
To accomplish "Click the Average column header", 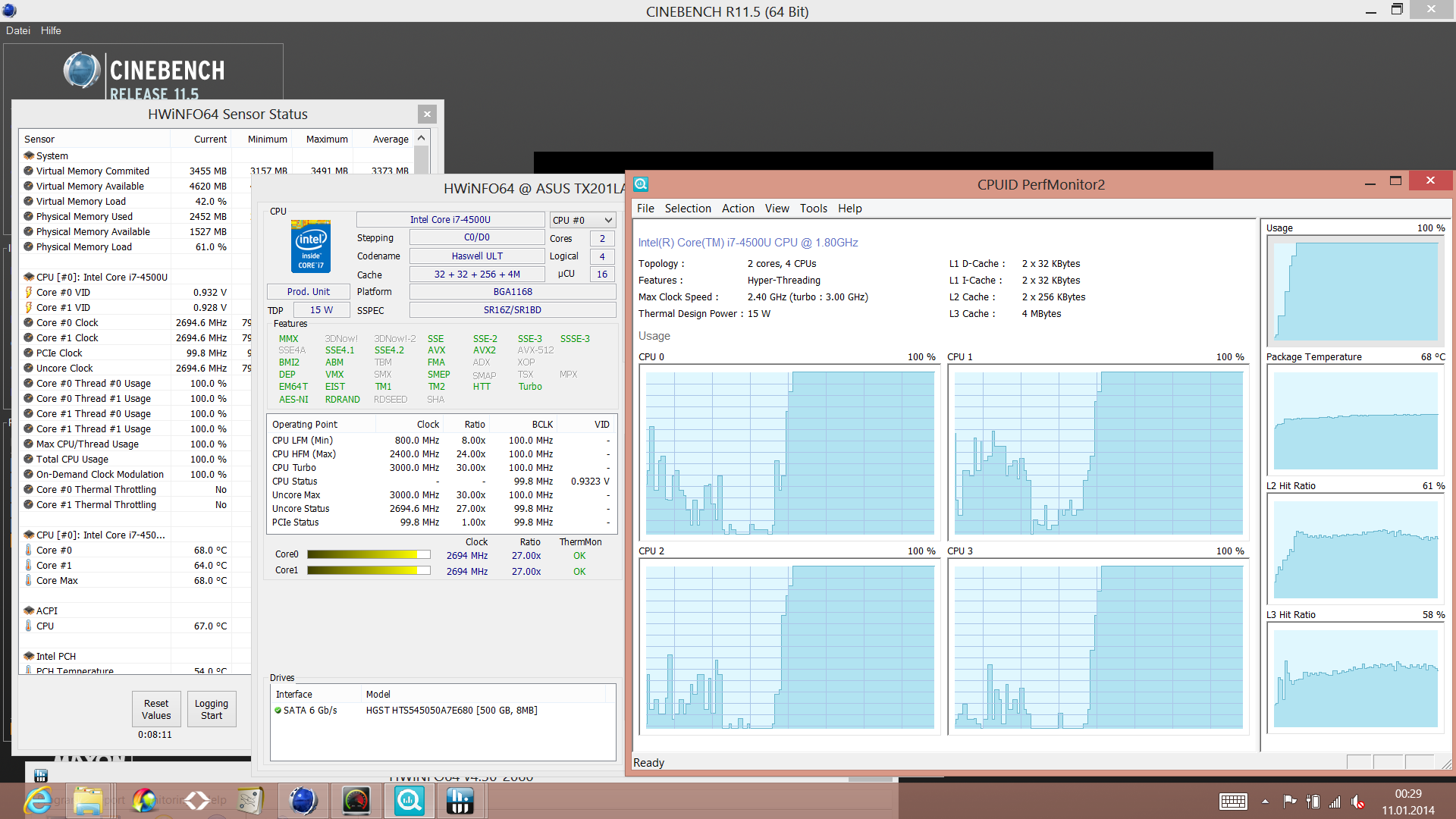I will point(383,139).
